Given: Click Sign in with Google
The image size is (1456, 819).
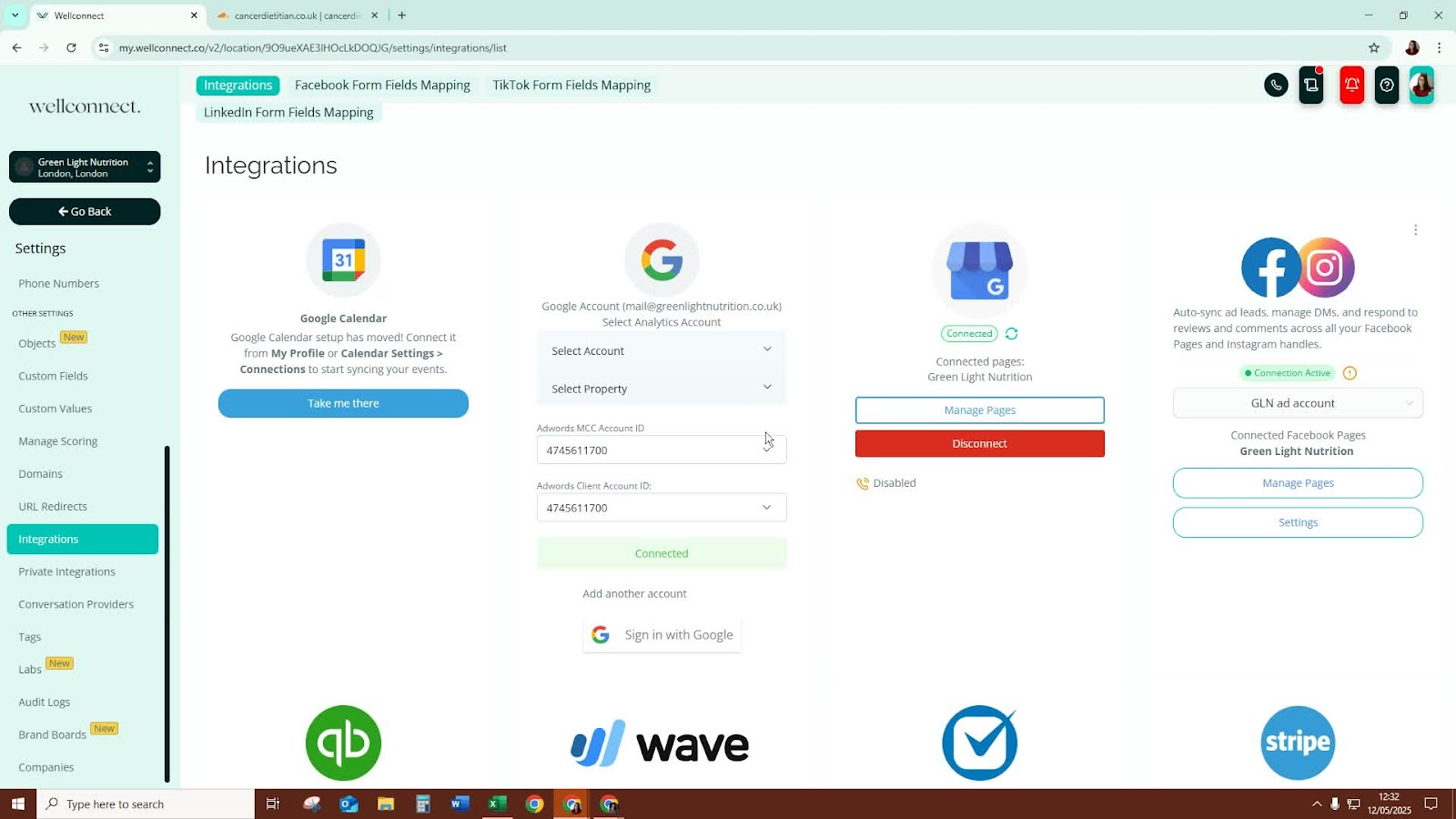Looking at the screenshot, I should click(x=662, y=635).
